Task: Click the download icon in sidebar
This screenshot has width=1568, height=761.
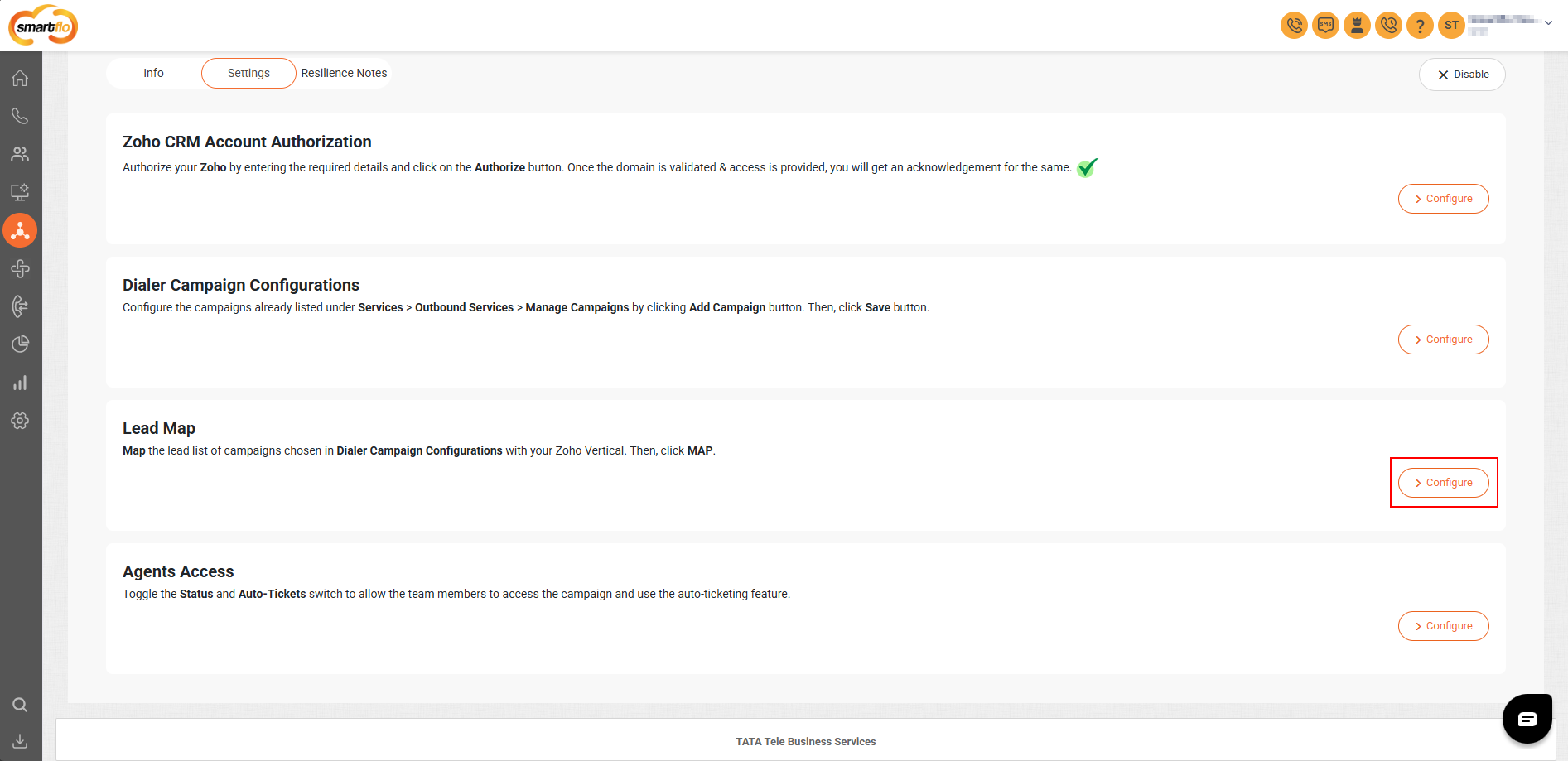Action: pyautogui.click(x=20, y=741)
